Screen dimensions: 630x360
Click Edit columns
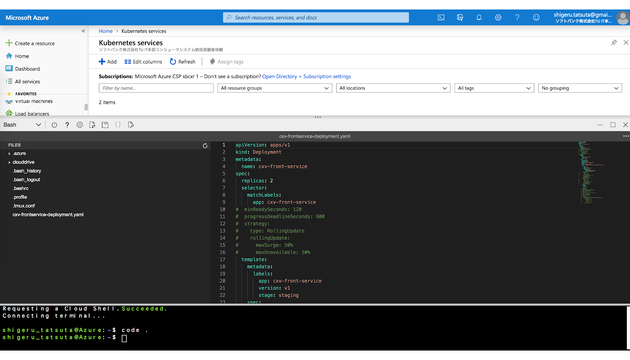pos(143,62)
